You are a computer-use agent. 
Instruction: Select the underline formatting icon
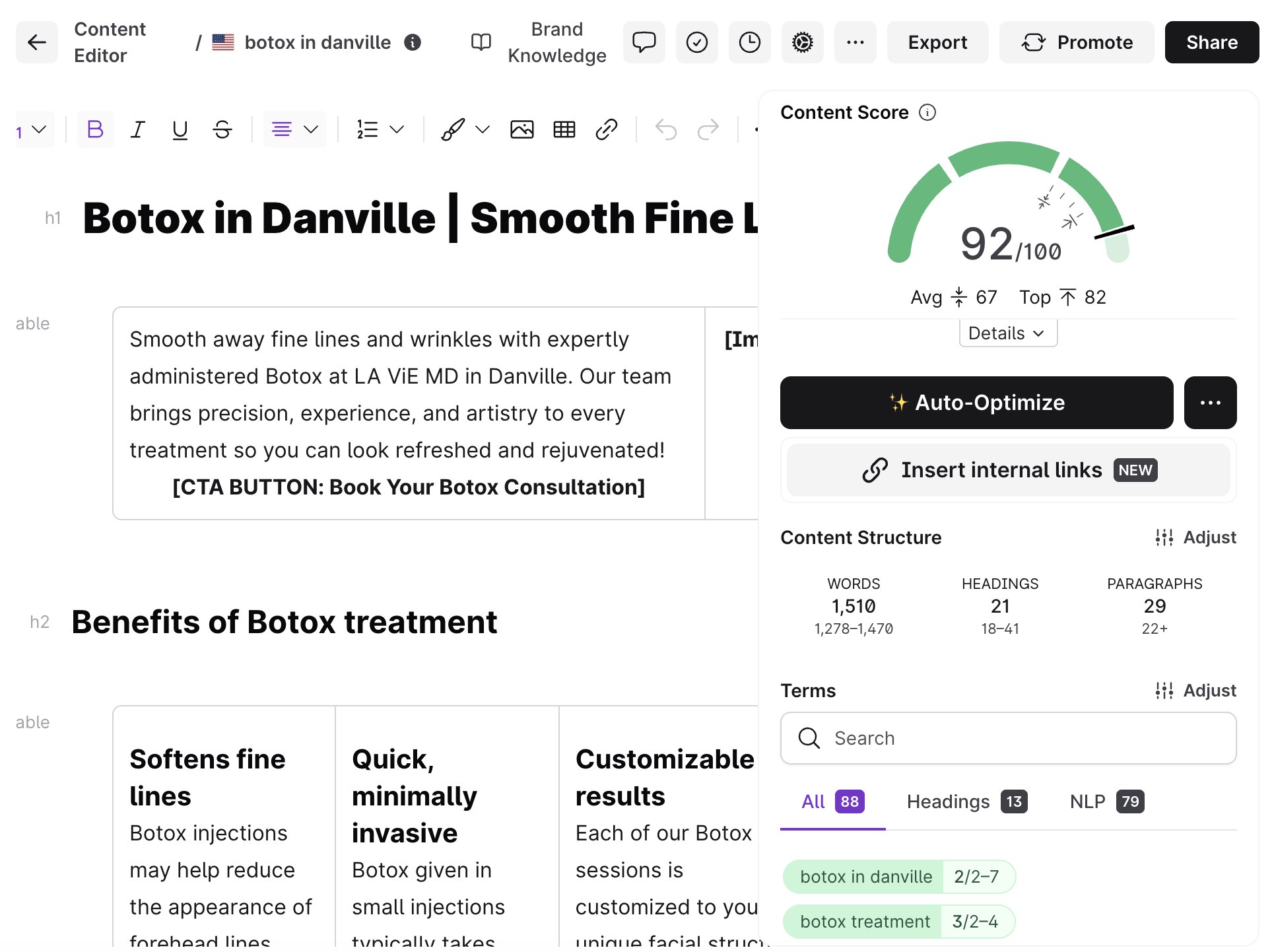(x=180, y=129)
